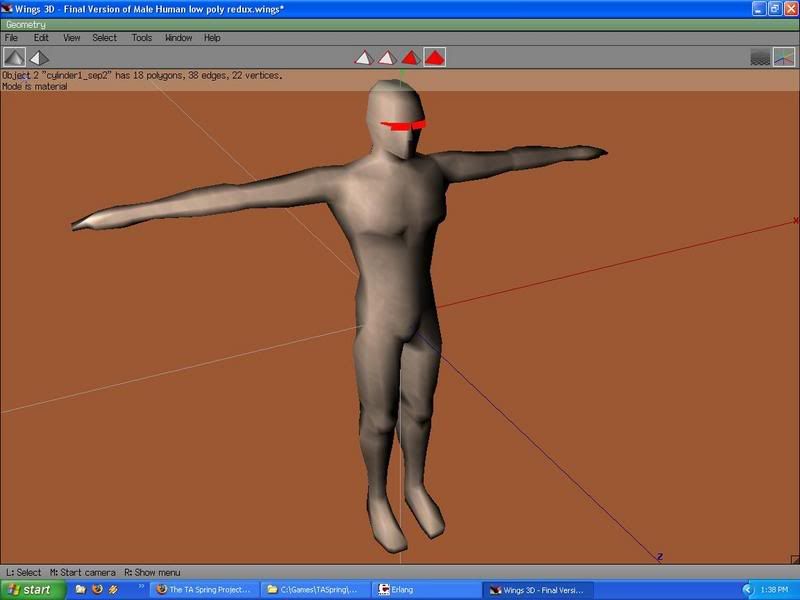Expand hidden system tray icons
This screenshot has width=800, height=600.
tap(747, 590)
